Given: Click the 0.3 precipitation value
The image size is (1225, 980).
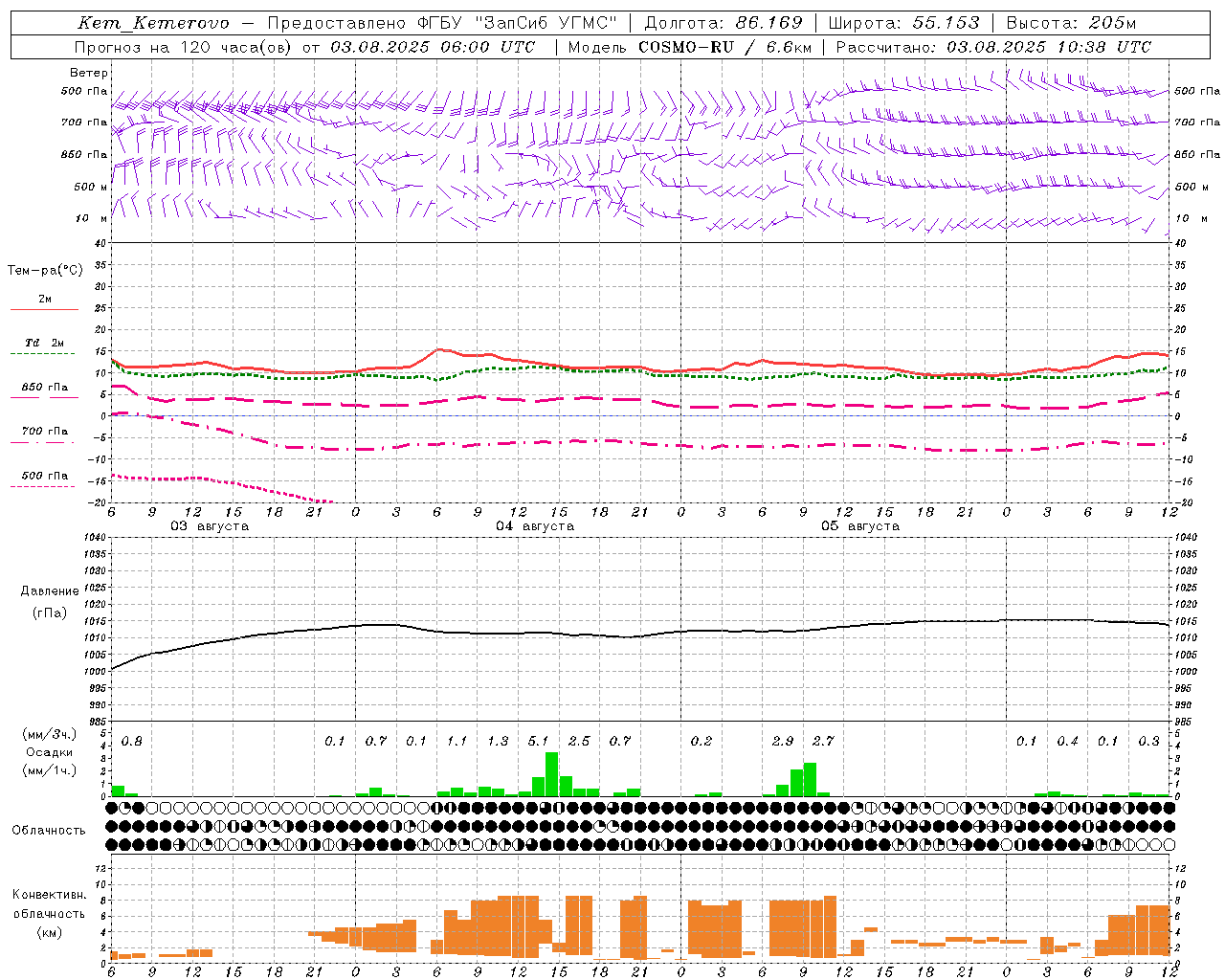Looking at the screenshot, I should 1149,742.
